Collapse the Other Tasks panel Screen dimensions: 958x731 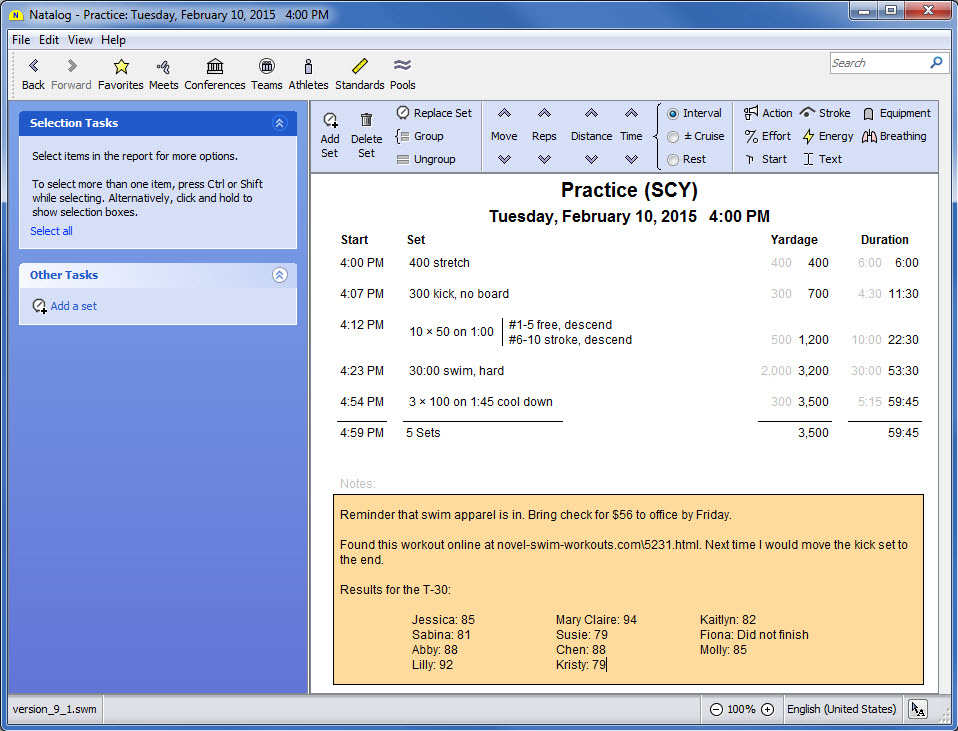(x=280, y=275)
